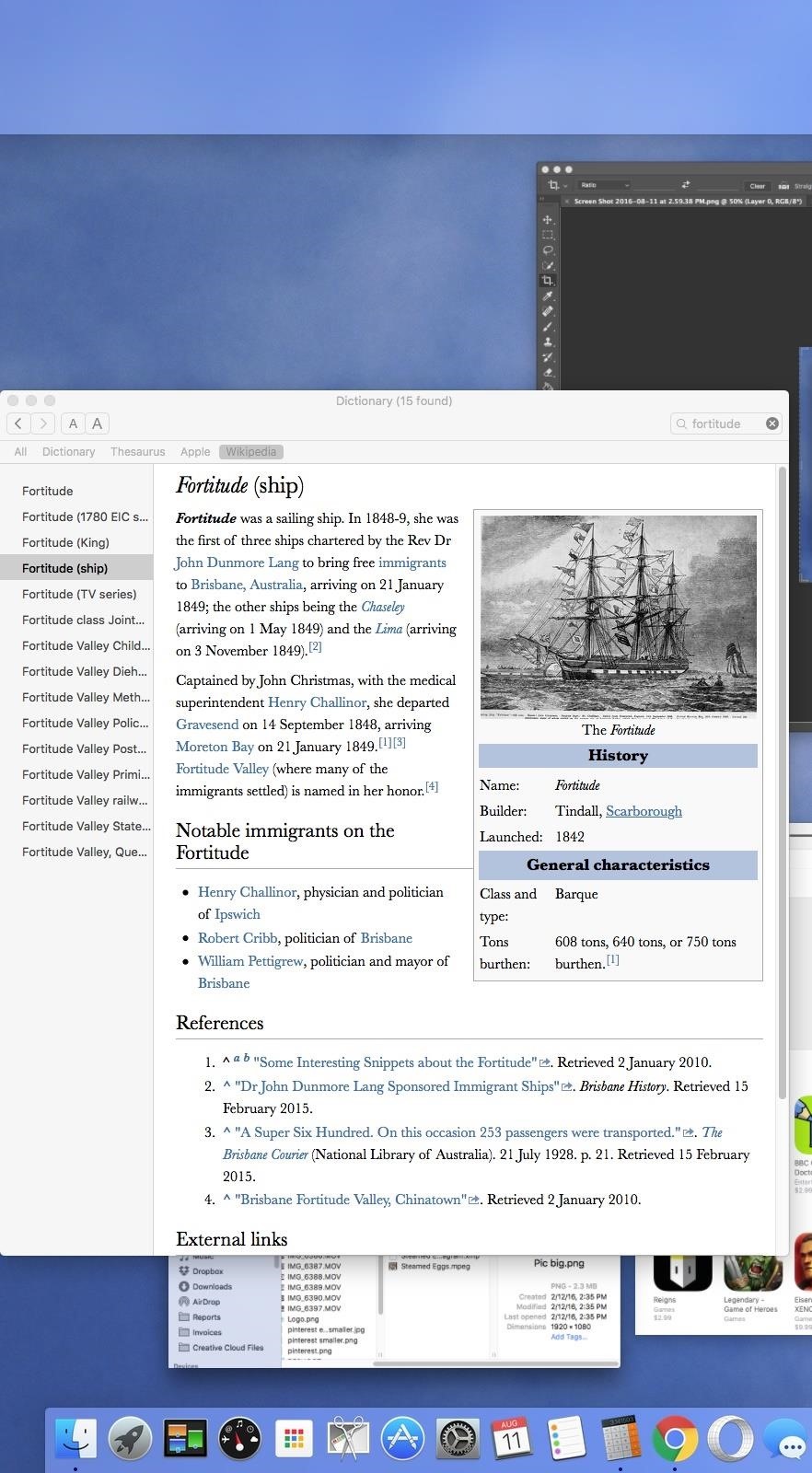
Task: Select the Clone Stamp tool in Photoshop
Action: pos(548,342)
